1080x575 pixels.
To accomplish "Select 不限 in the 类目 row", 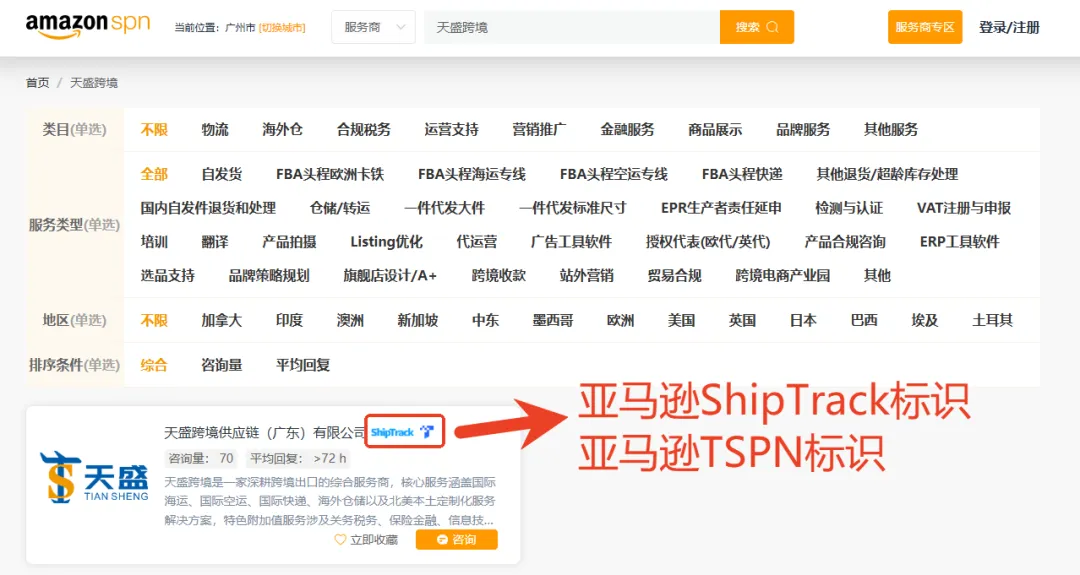I will pos(154,129).
